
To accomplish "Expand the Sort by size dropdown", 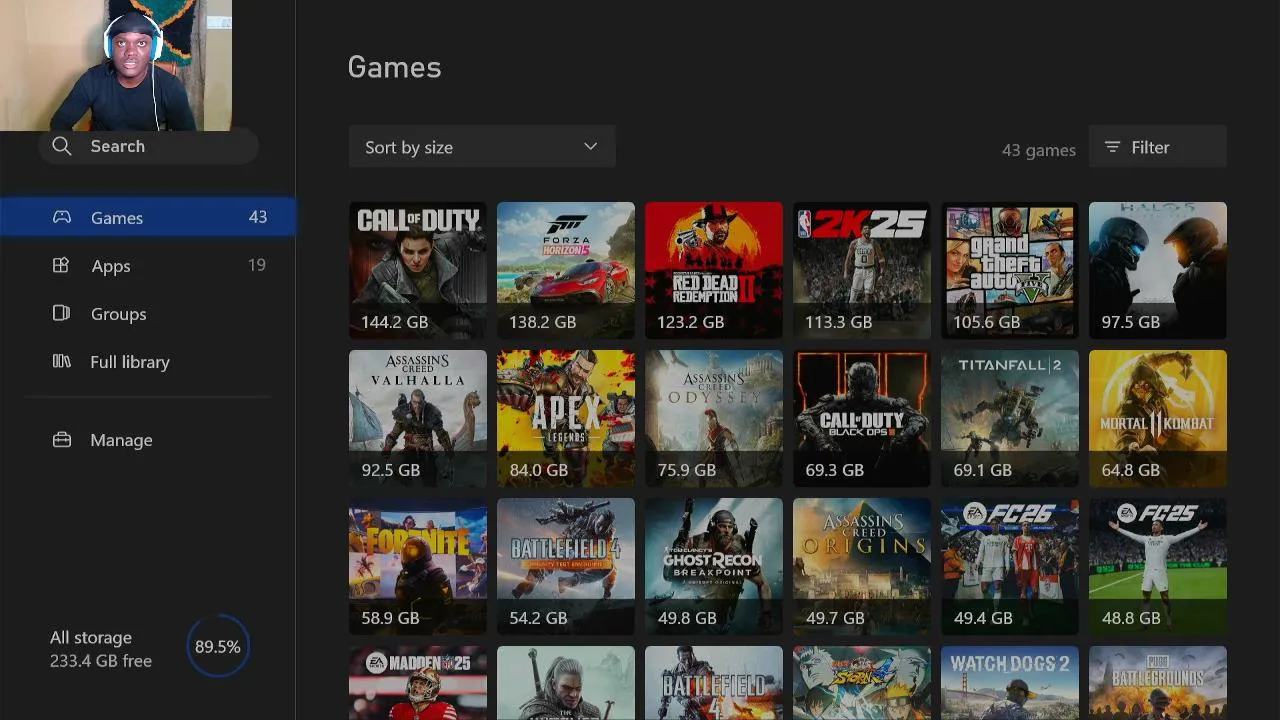I will click(x=482, y=147).
